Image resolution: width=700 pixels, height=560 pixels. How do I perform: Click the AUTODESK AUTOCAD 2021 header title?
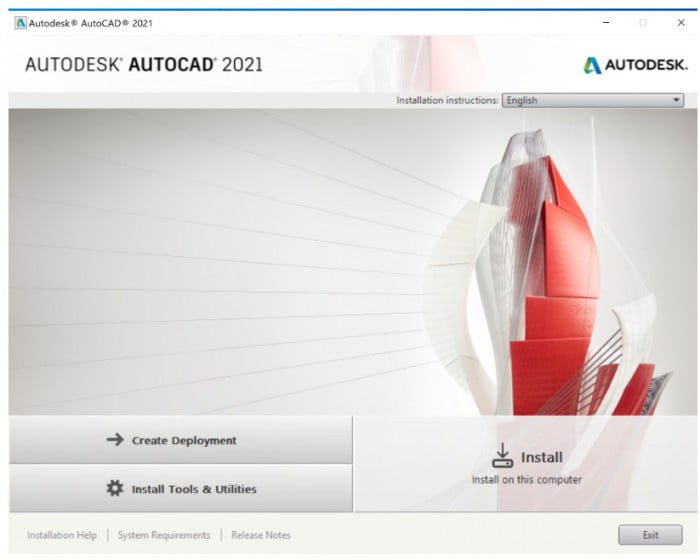pos(144,64)
